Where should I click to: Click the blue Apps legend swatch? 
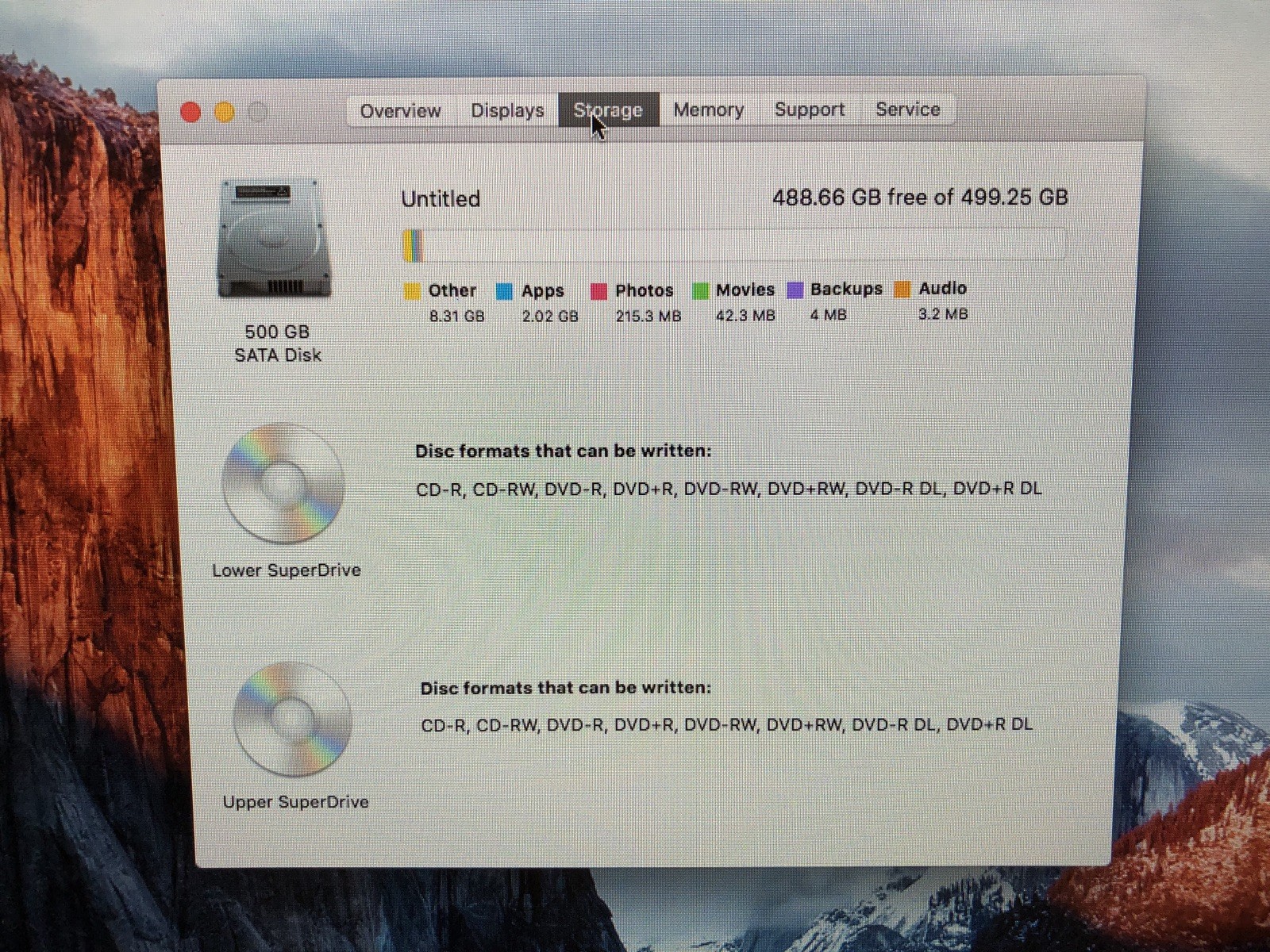point(504,291)
